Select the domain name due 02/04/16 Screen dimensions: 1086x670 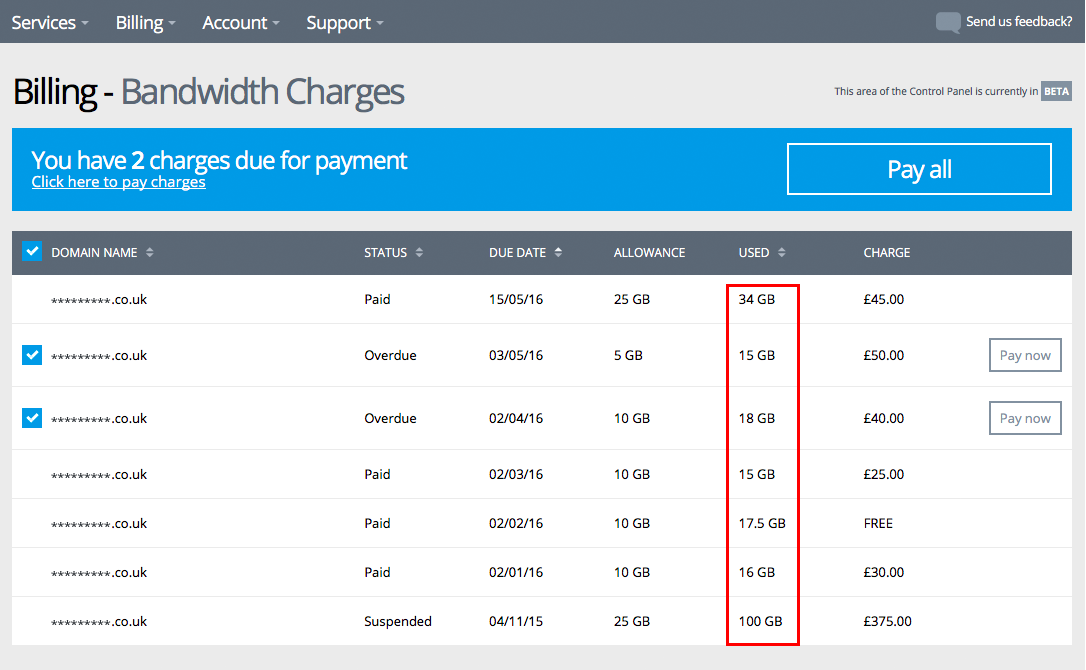pyautogui.click(x=99, y=418)
